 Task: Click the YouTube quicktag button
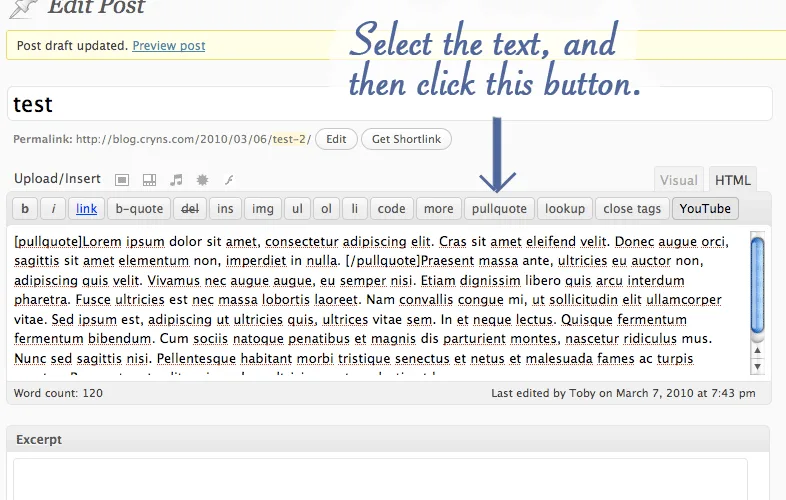[x=705, y=209]
